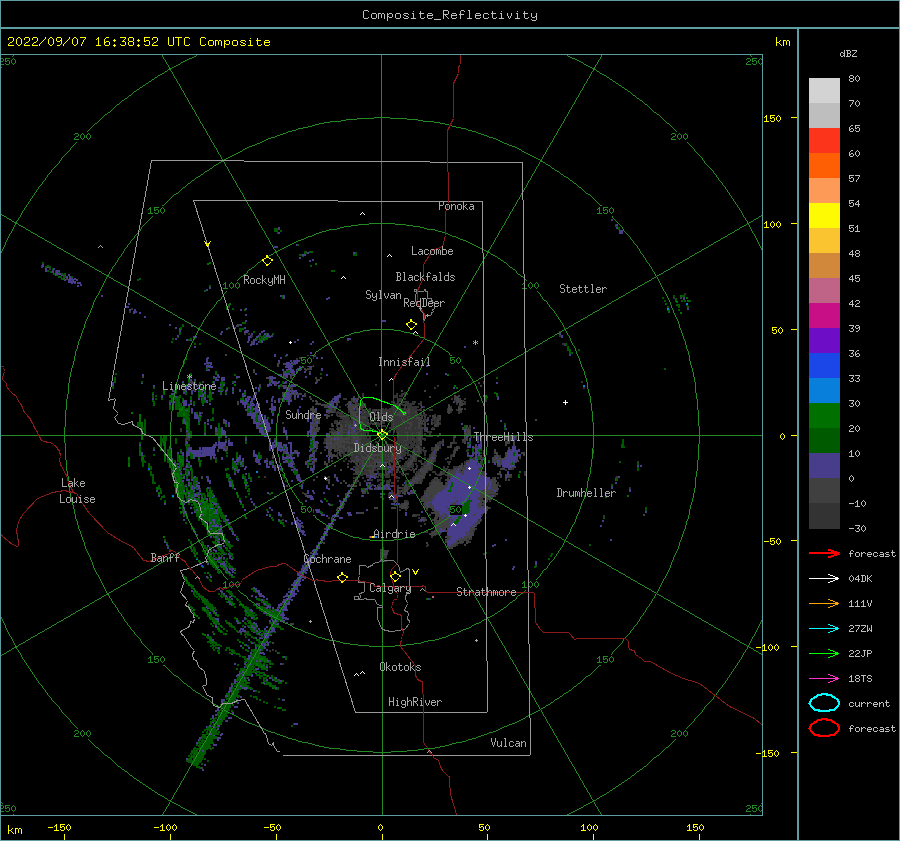The image size is (900, 841).
Task: Click the red forecast arrow in legend
Action: [824, 553]
